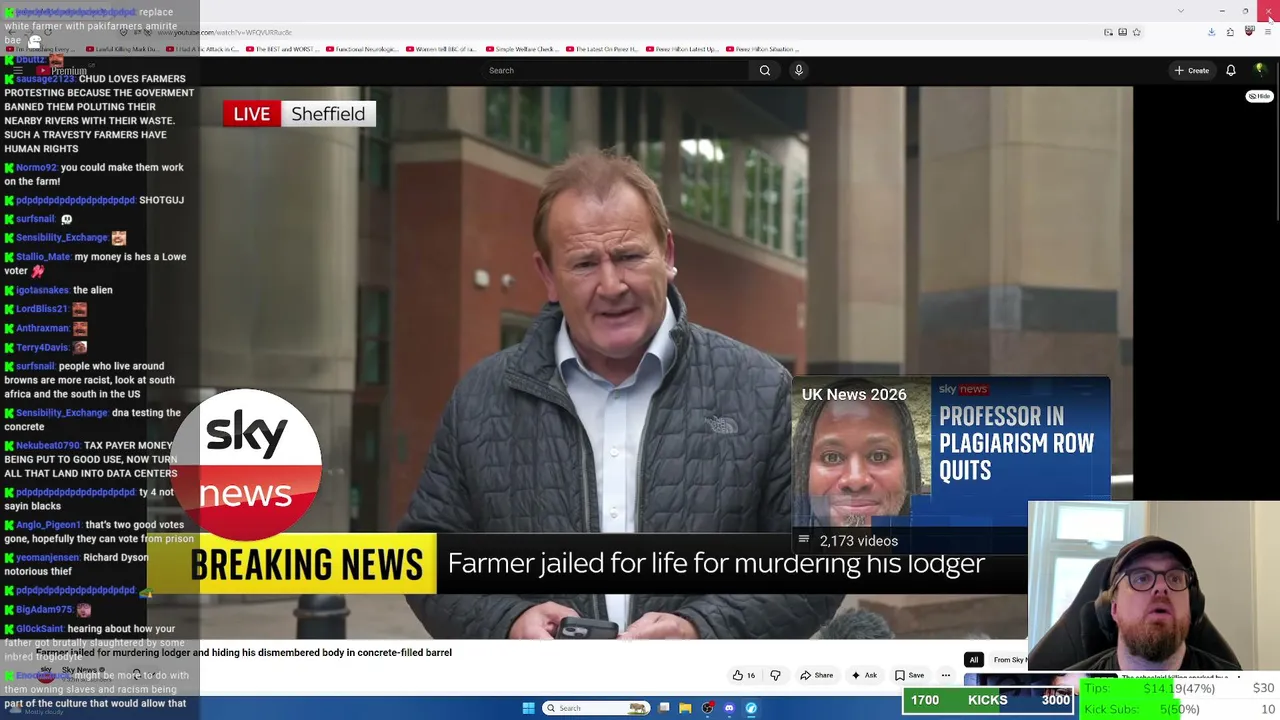Click the 2,173 videos playlist label
Image resolution: width=1280 pixels, height=720 pixels.
[x=858, y=541]
